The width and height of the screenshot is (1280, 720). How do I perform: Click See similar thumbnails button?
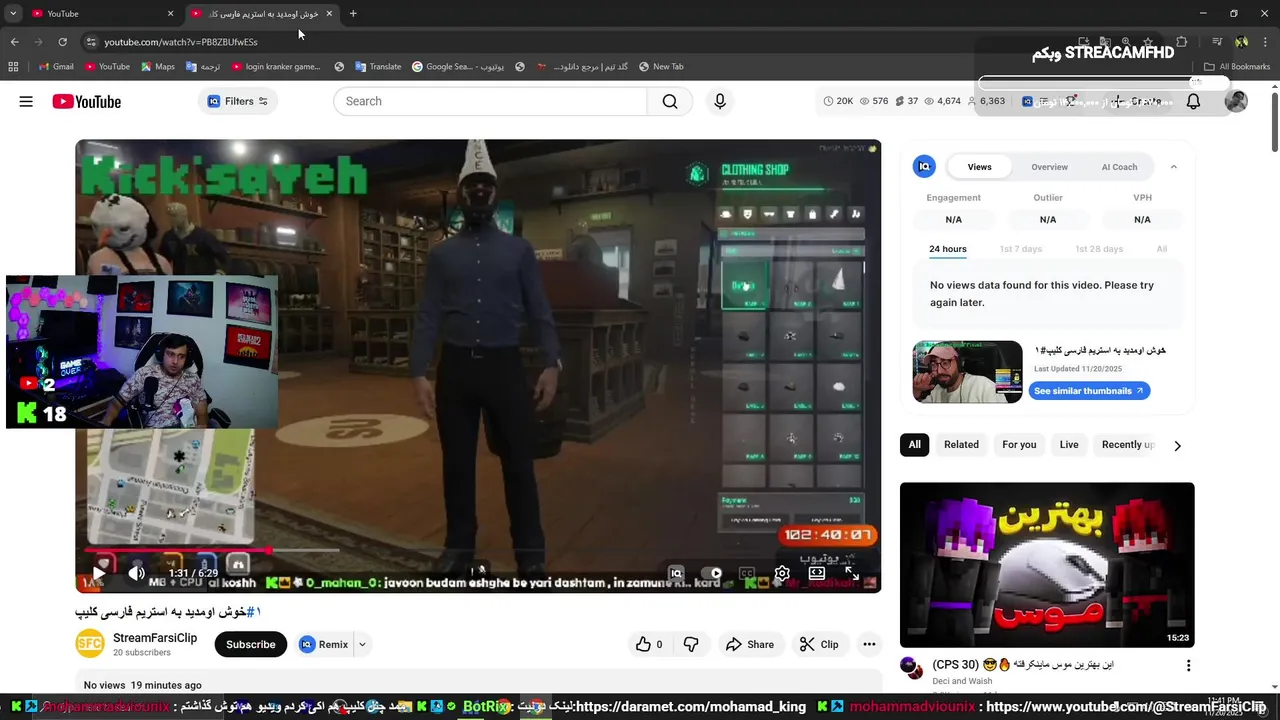[1089, 391]
